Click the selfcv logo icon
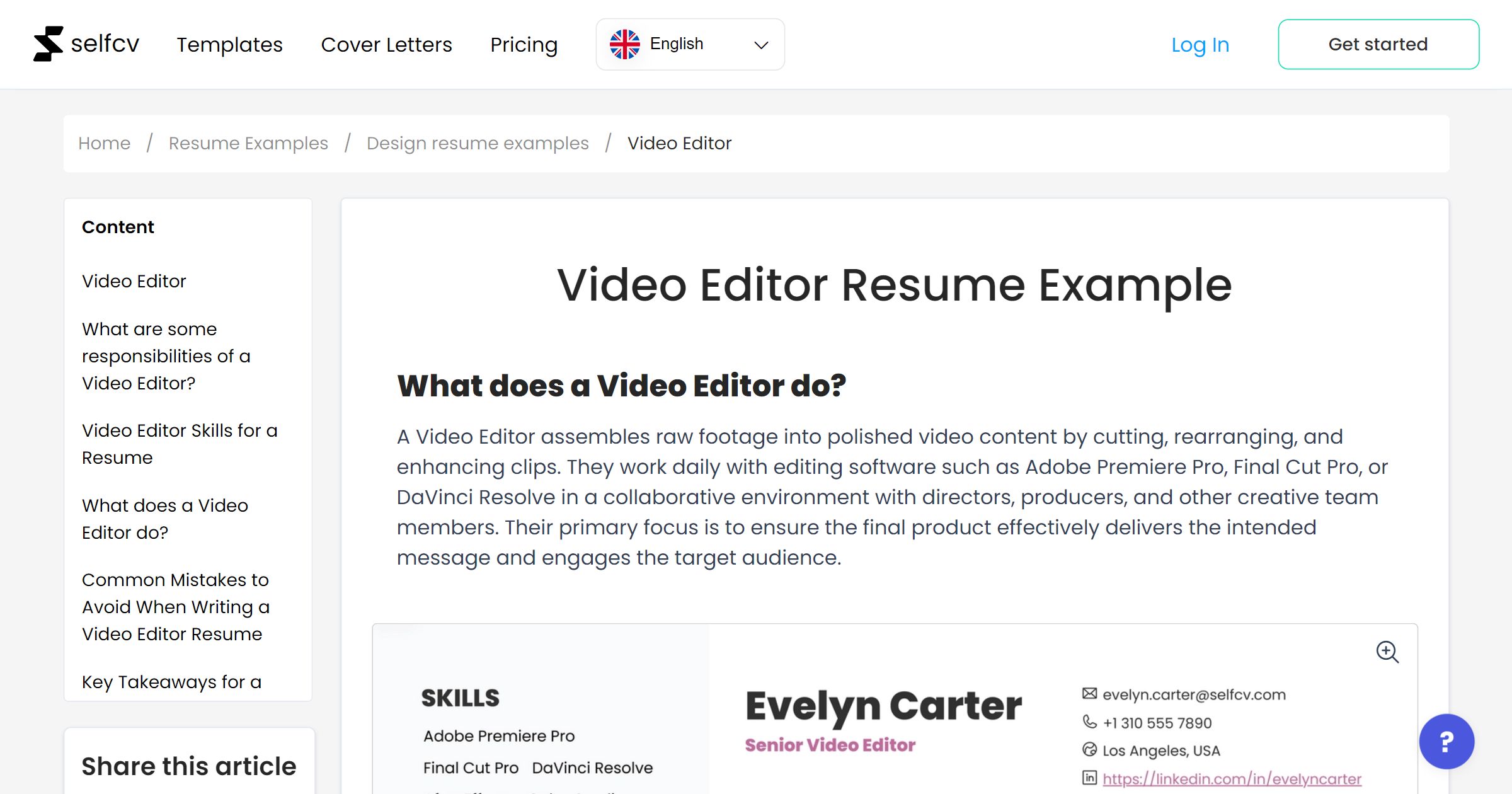The height and width of the screenshot is (794, 1512). coord(49,44)
